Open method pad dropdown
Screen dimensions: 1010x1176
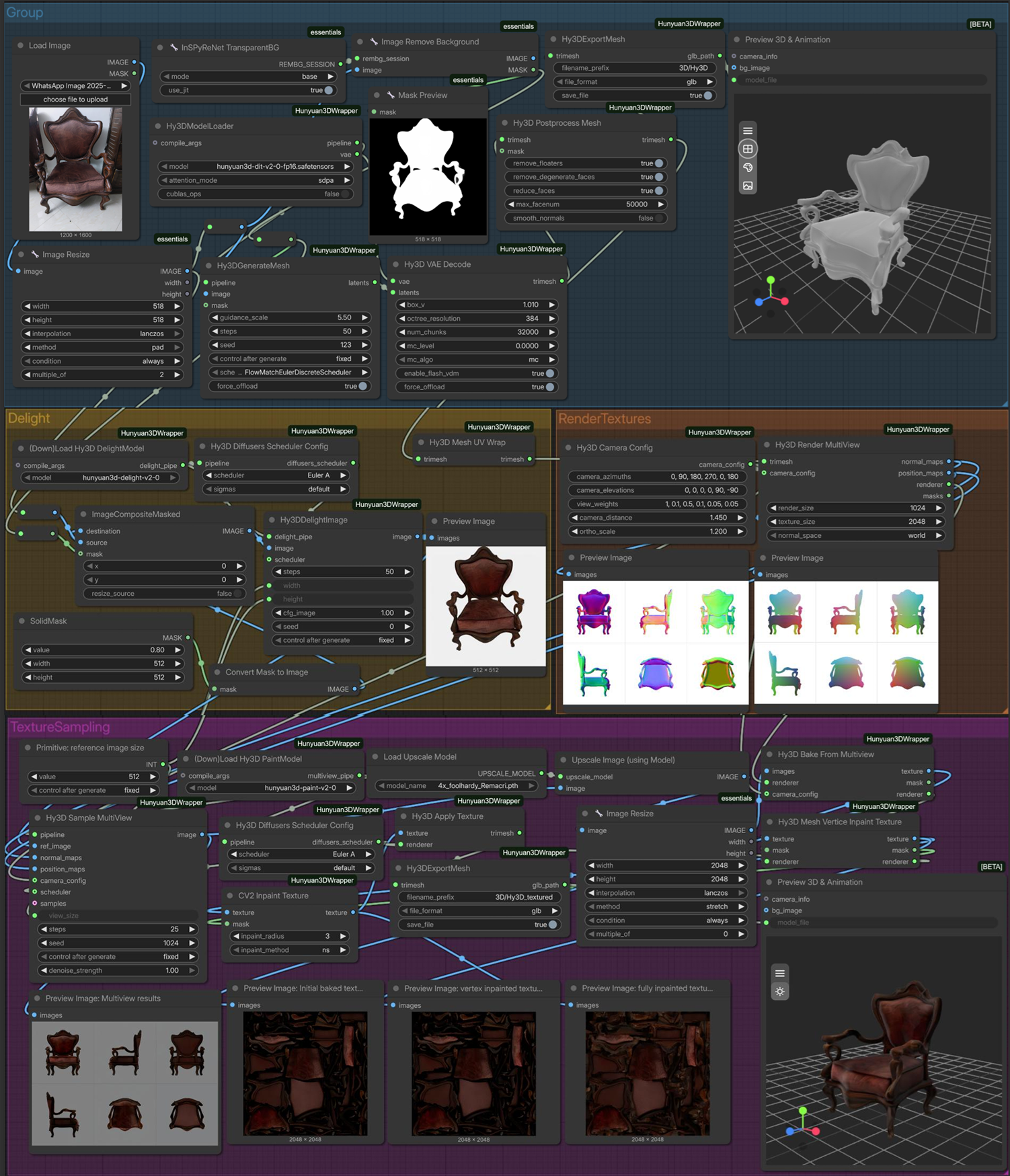coord(102,348)
